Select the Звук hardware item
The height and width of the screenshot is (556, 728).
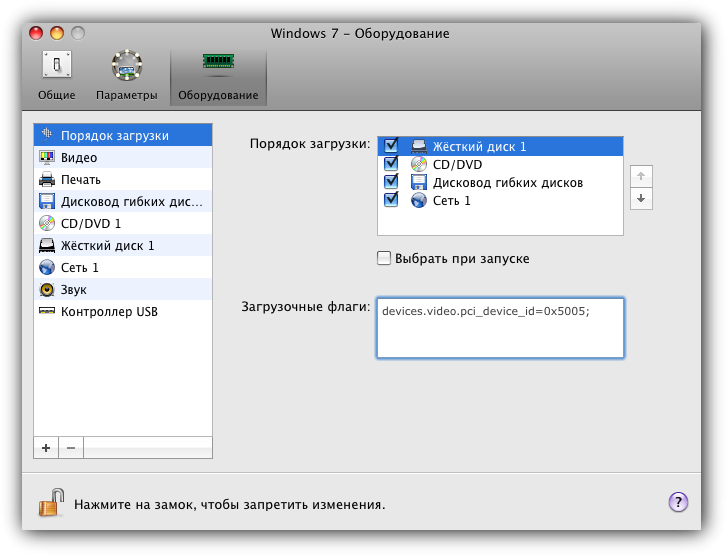pyautogui.click(x=123, y=289)
